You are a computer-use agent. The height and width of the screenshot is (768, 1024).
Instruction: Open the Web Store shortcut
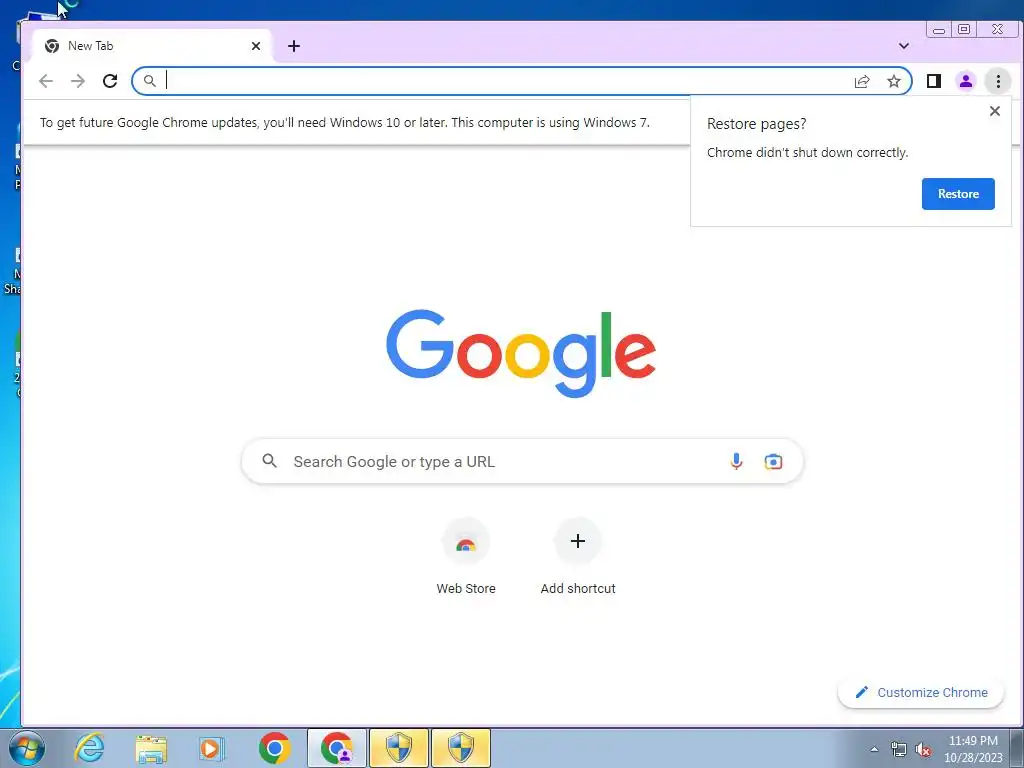point(466,557)
